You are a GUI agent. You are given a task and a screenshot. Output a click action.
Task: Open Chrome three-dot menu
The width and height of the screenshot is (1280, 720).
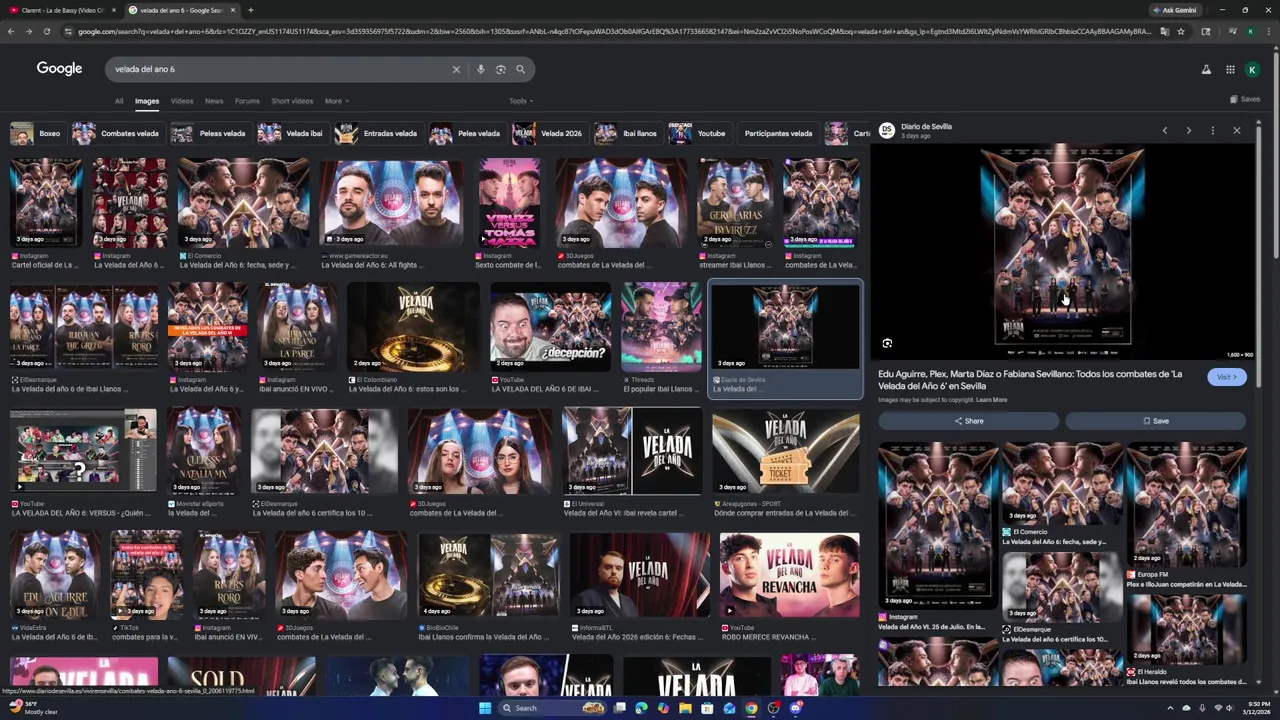(1268, 31)
